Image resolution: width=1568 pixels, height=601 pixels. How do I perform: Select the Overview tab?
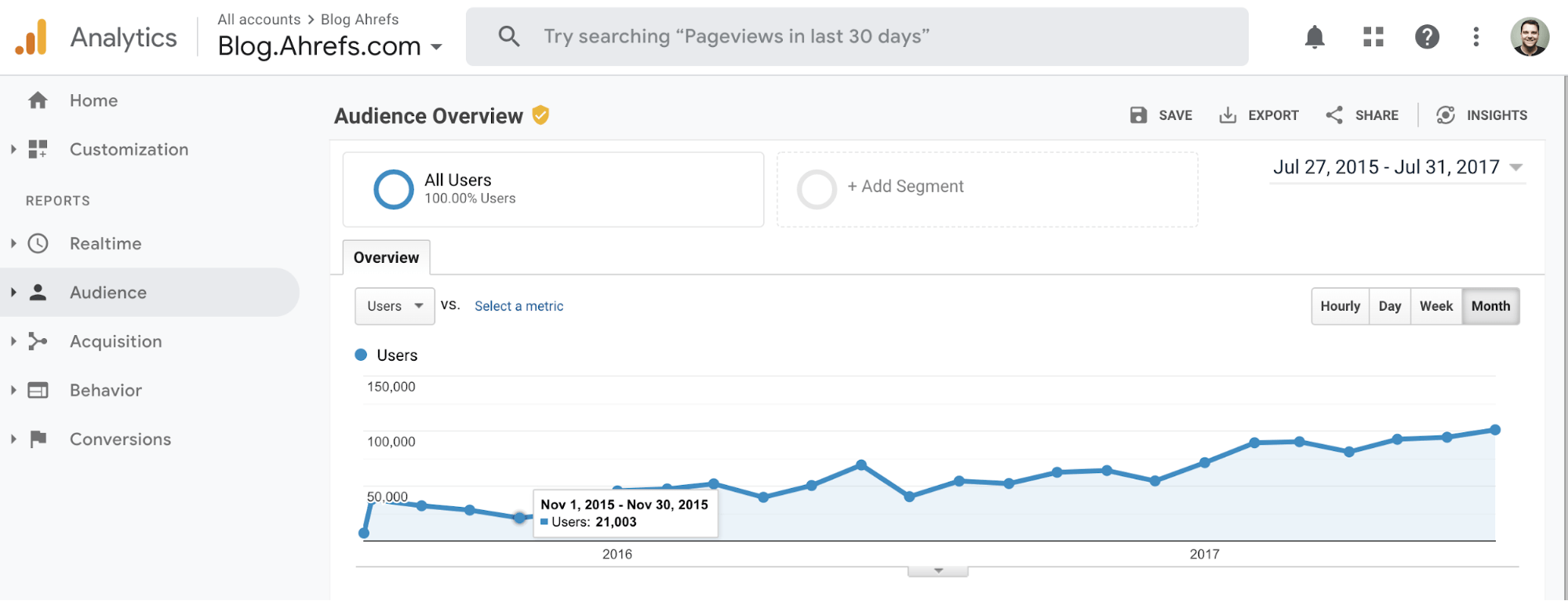(386, 257)
